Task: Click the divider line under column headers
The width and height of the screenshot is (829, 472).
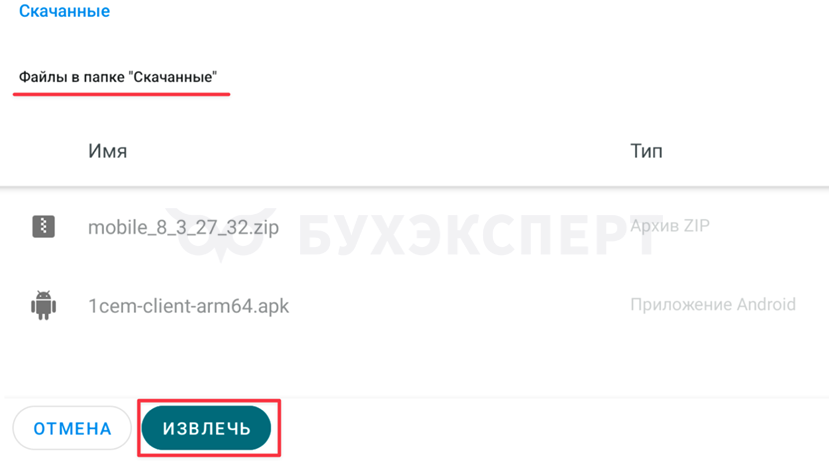Action: tap(414, 186)
